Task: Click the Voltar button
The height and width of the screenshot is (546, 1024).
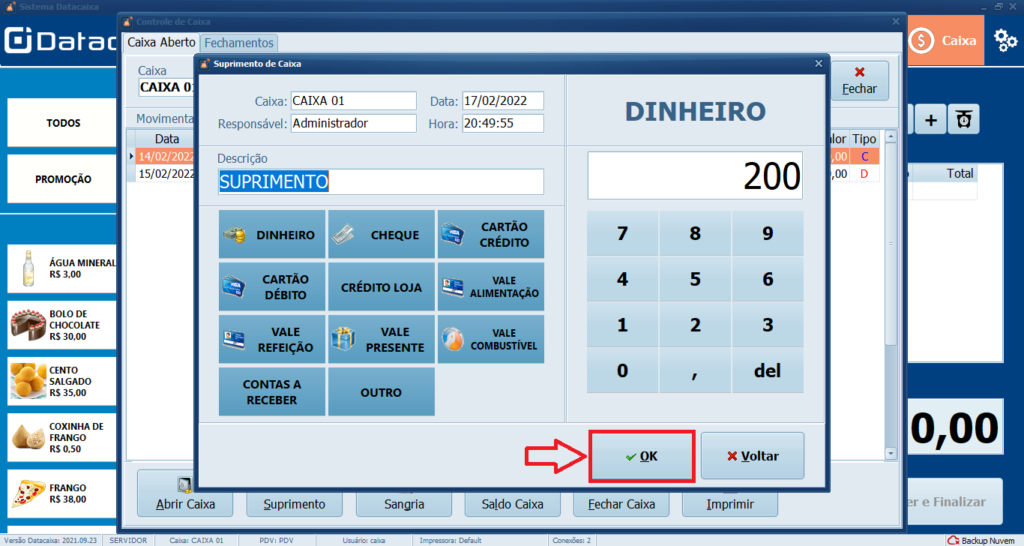Action: pyautogui.click(x=752, y=456)
